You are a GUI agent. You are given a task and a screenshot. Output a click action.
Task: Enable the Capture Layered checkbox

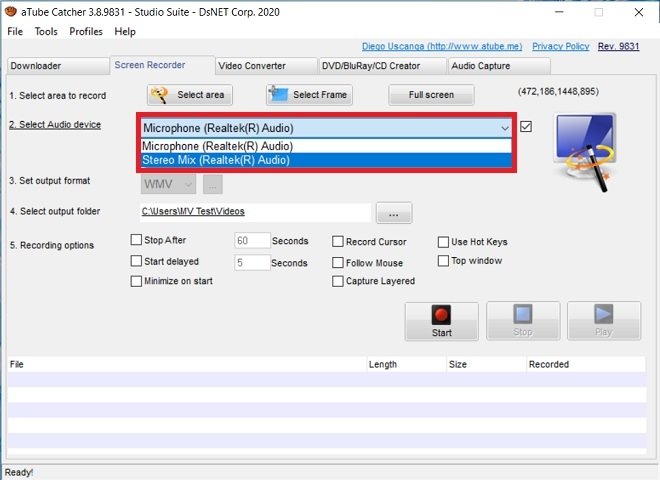(x=338, y=281)
